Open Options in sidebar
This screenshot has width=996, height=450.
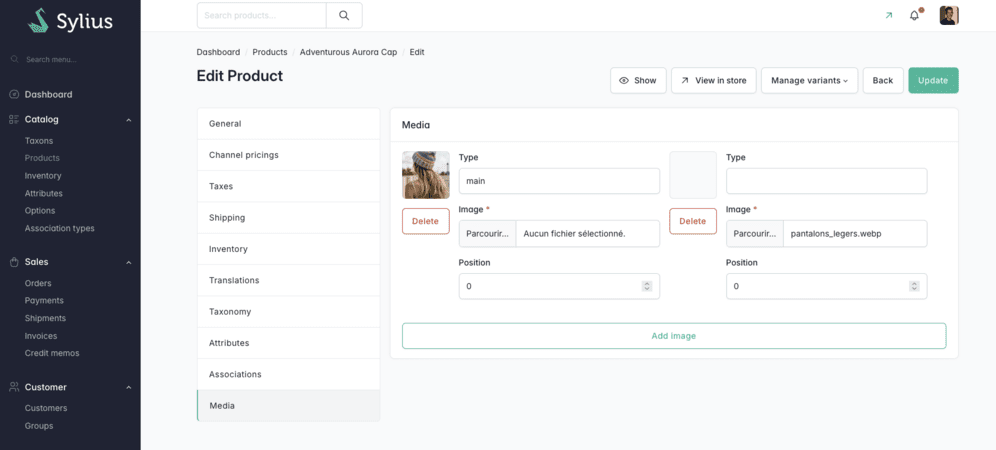pyautogui.click(x=40, y=210)
